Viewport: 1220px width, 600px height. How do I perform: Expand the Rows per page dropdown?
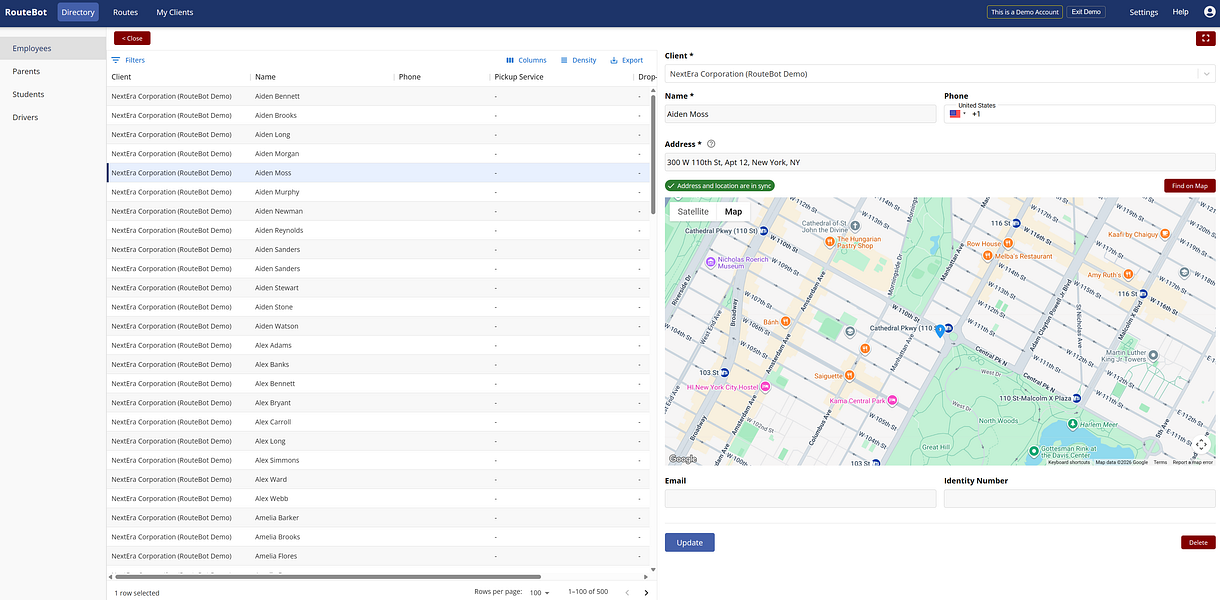tap(540, 592)
